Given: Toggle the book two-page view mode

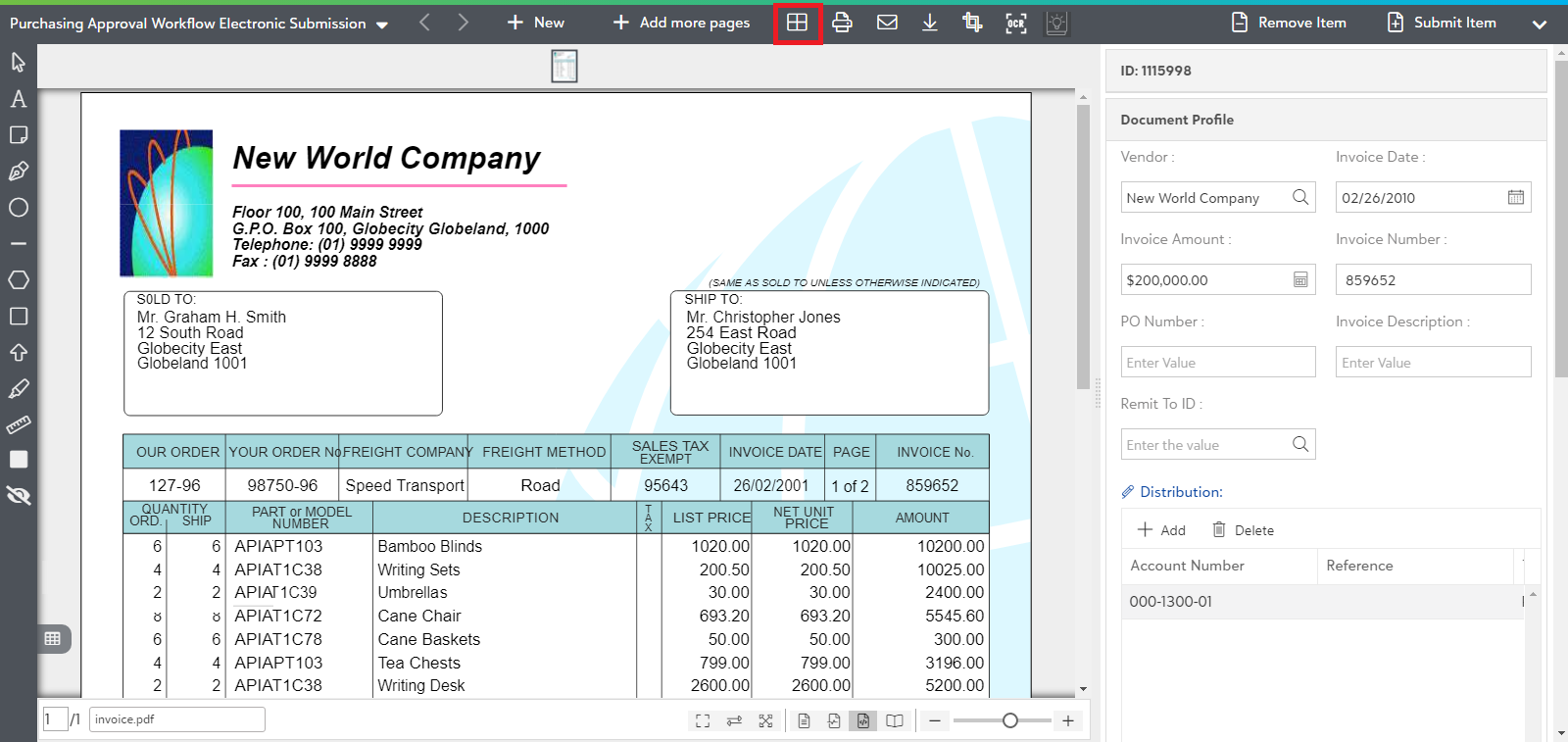Looking at the screenshot, I should 895,721.
